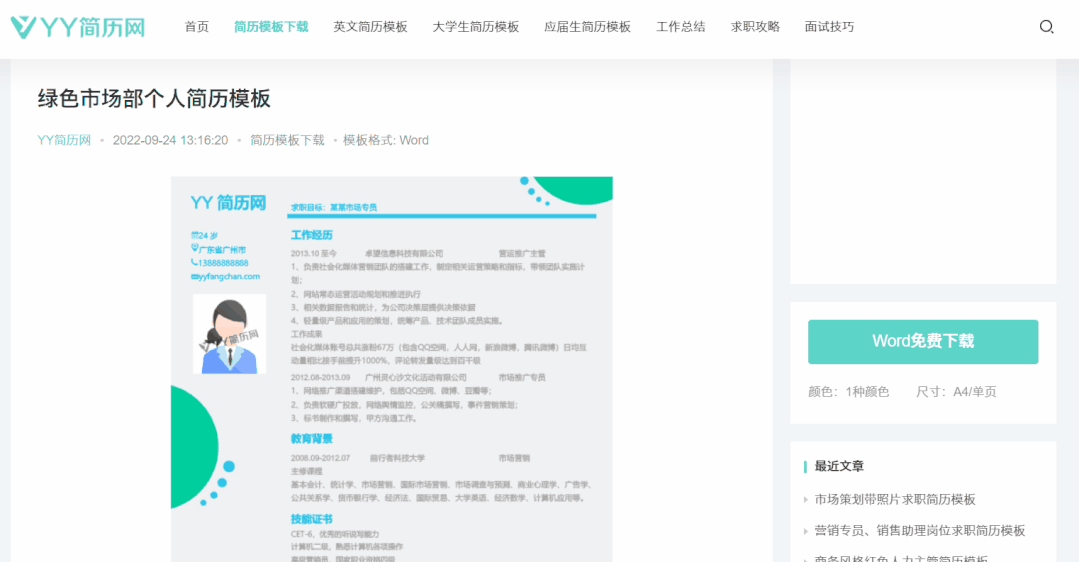Click the 尺寸: A4/单页 label
This screenshot has height=562, width=1079.
click(x=956, y=392)
